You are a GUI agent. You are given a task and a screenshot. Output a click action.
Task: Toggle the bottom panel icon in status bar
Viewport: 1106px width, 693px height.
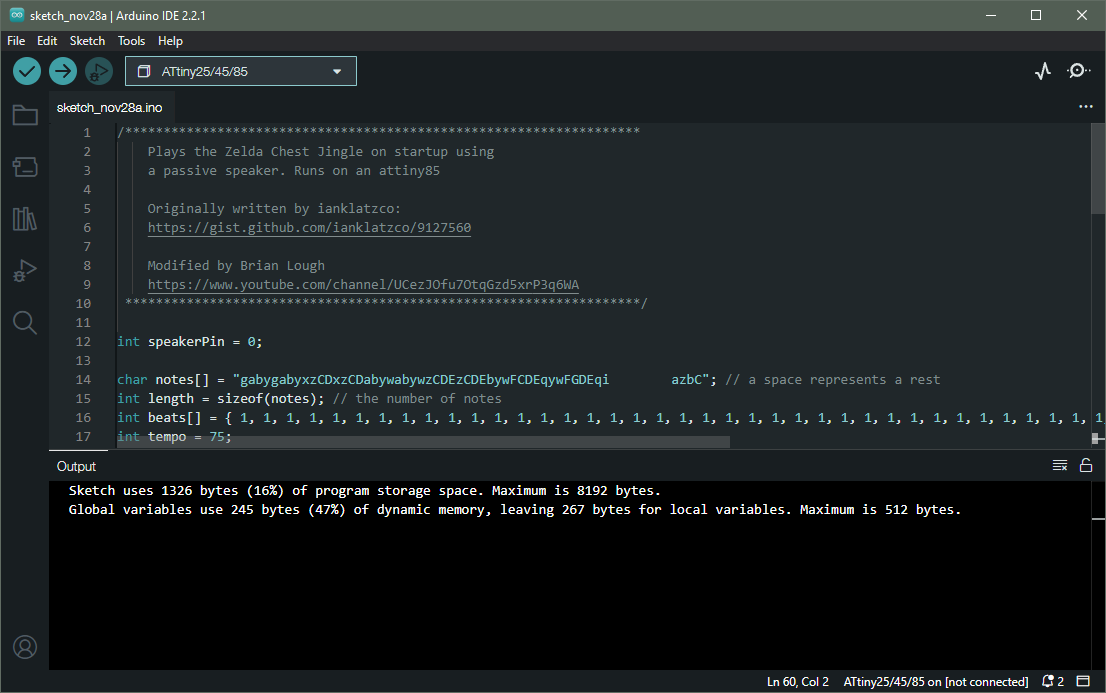coord(1083,682)
